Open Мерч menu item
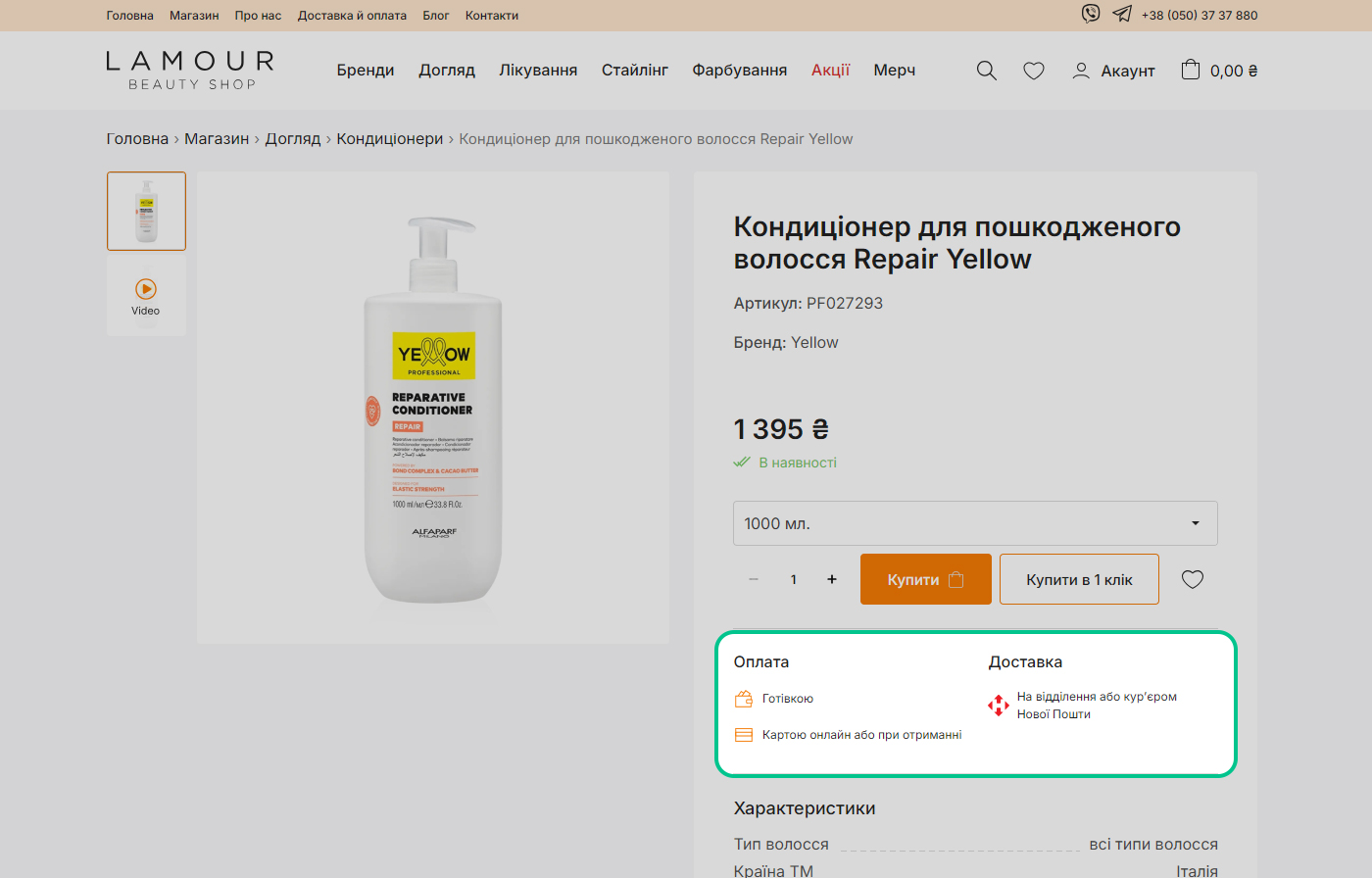 pyautogui.click(x=895, y=71)
